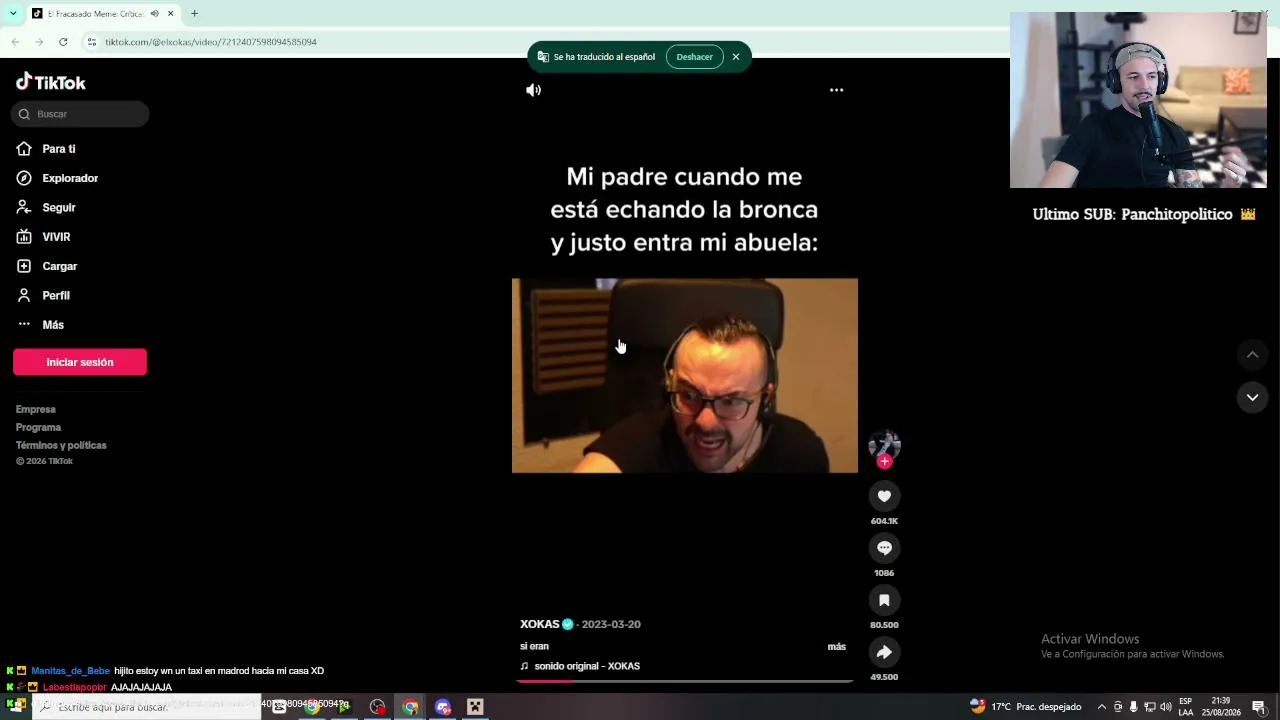This screenshot has width=1280, height=720.
Task: Open Términos y políticas link
Action: point(61,445)
